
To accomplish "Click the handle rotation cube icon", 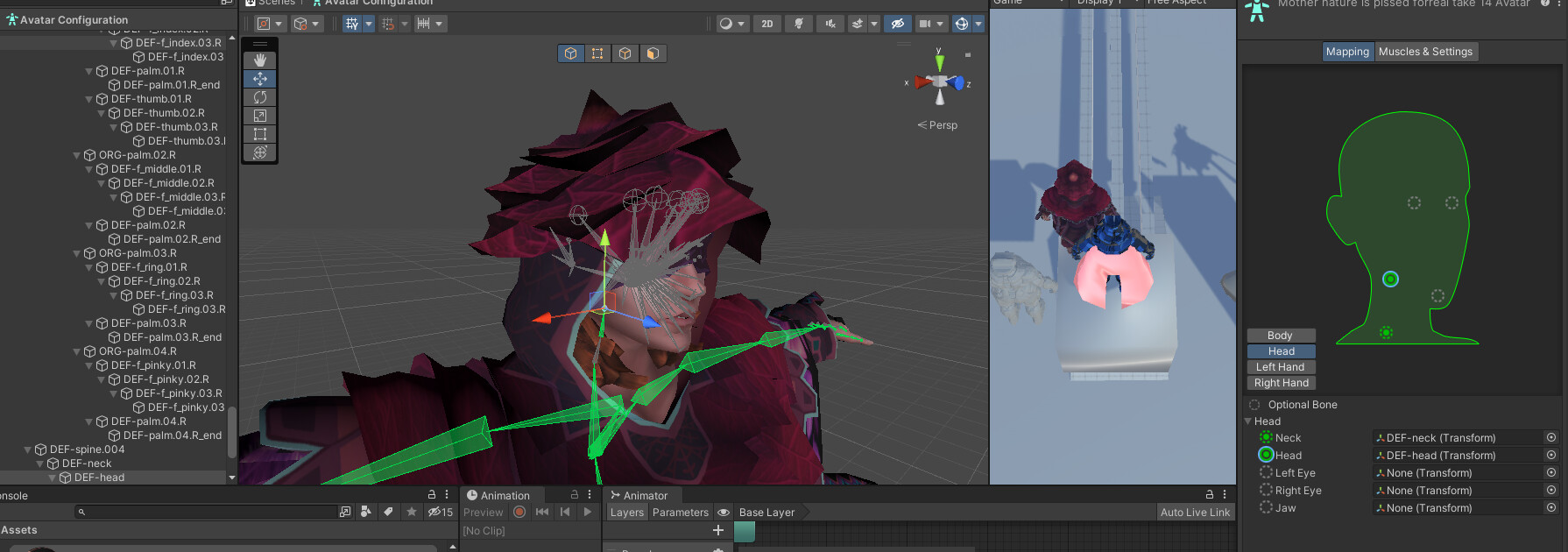I will tap(300, 24).
